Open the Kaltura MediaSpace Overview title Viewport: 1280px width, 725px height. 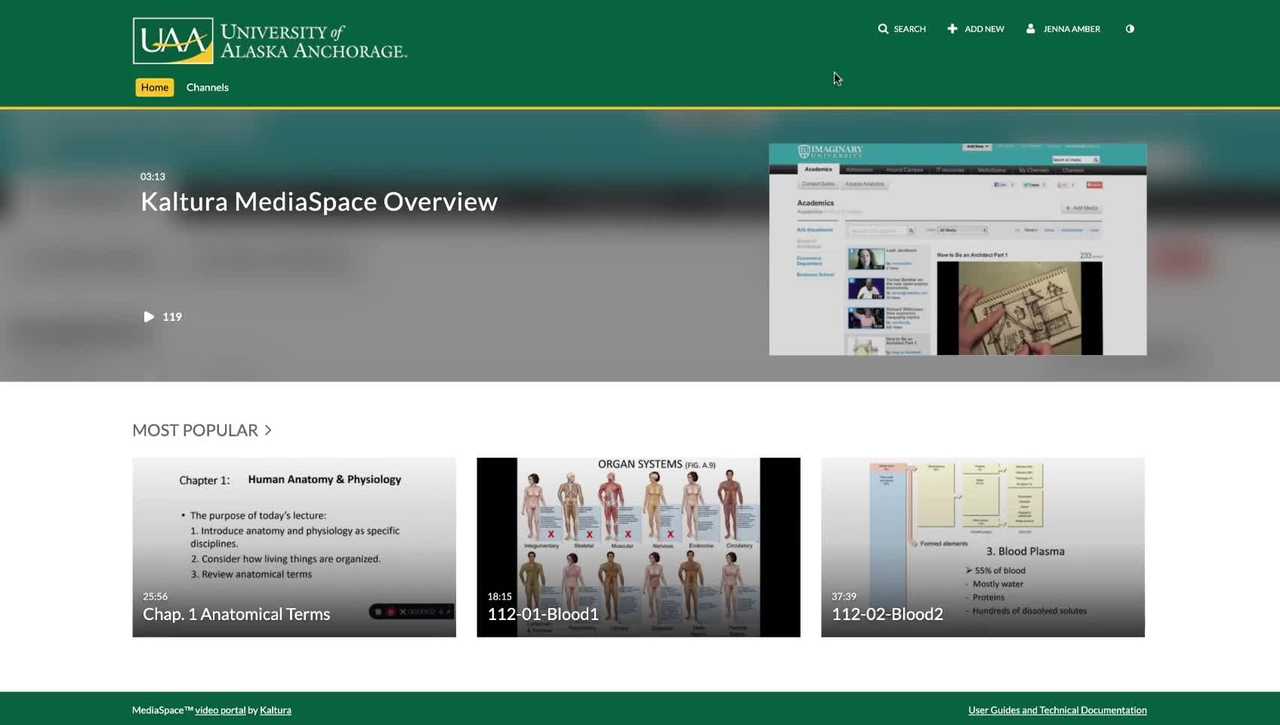[x=319, y=201]
